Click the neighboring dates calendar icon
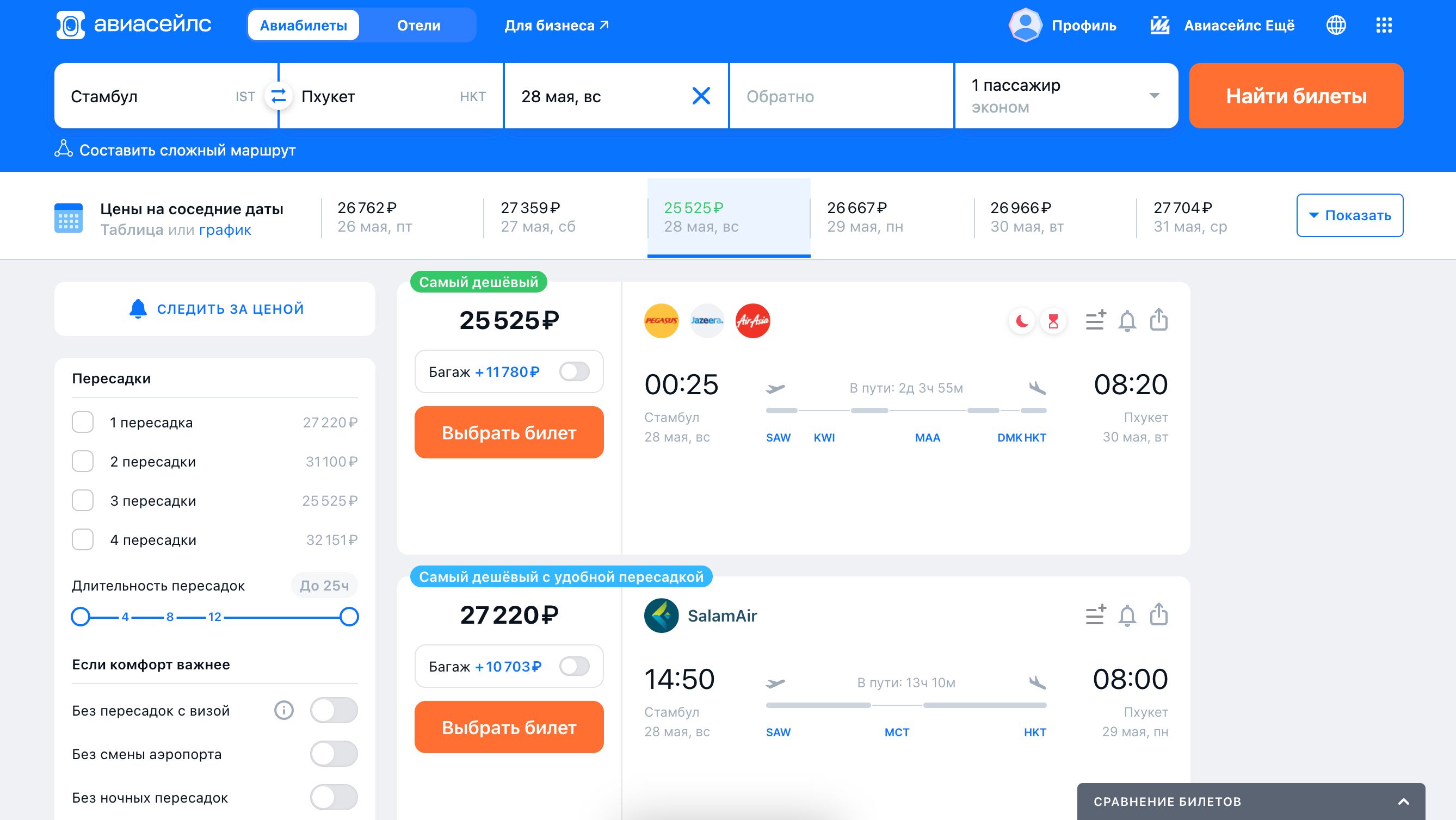Screen dimensions: 1456x820 (x=69, y=218)
